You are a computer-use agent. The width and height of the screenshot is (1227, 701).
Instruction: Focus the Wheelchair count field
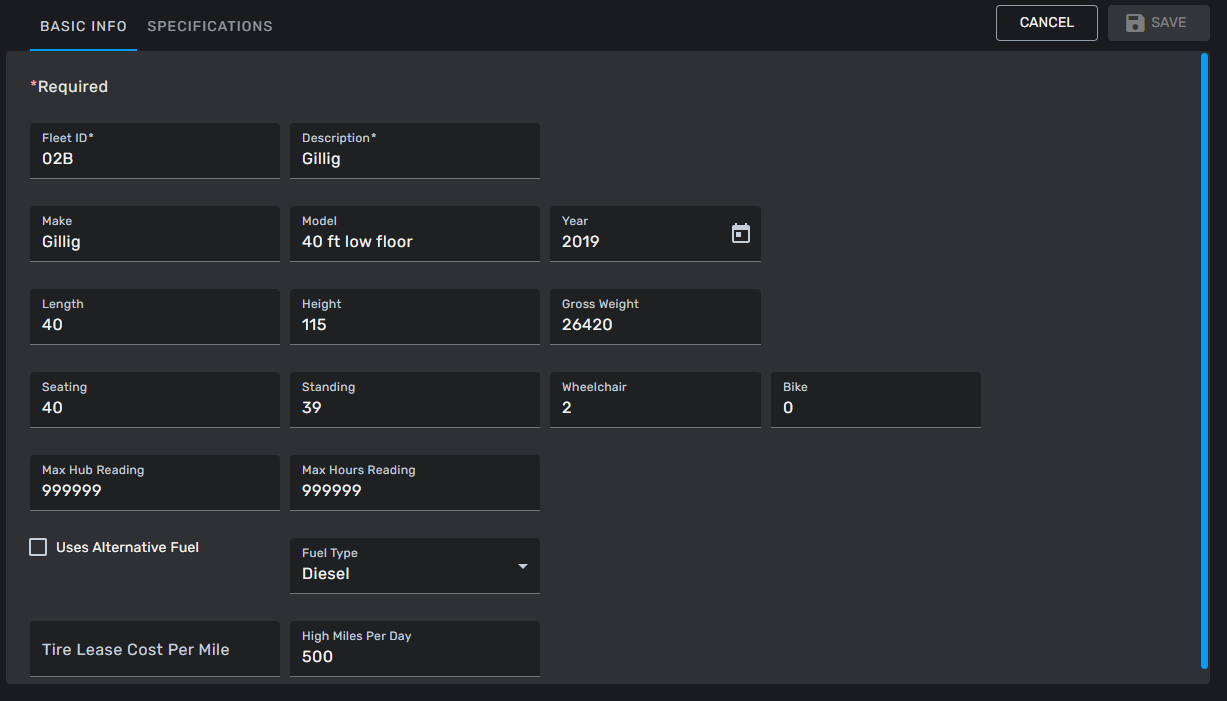[654, 407]
